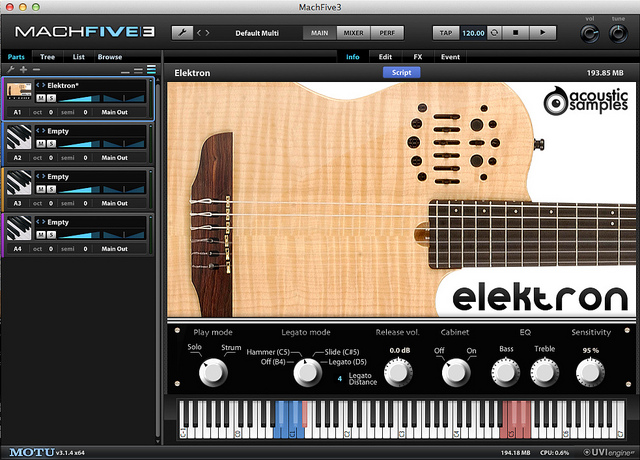Open the wrench settings in top bar
Screen dimensions: 640x460
[x=182, y=33]
